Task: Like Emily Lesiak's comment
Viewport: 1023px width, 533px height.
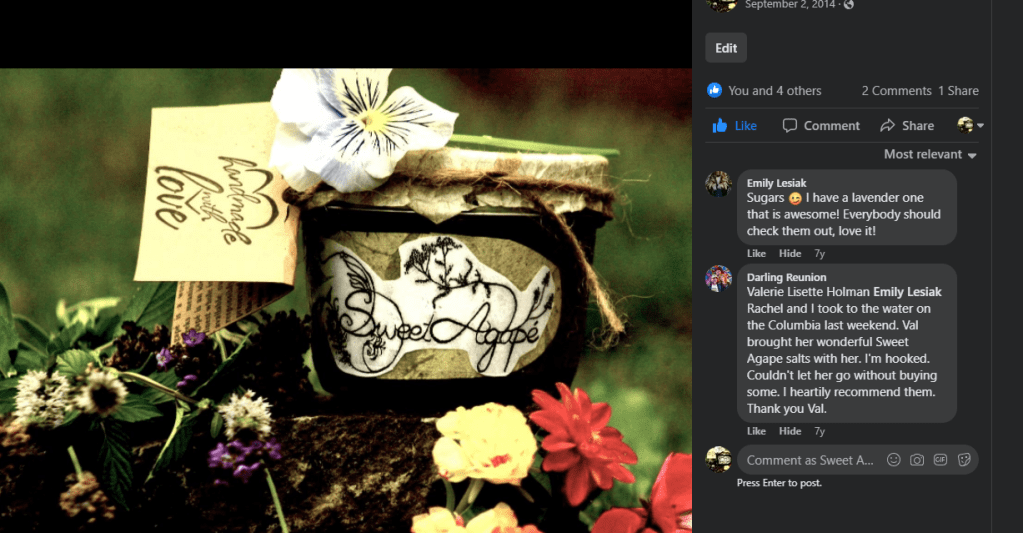Action: click(756, 254)
